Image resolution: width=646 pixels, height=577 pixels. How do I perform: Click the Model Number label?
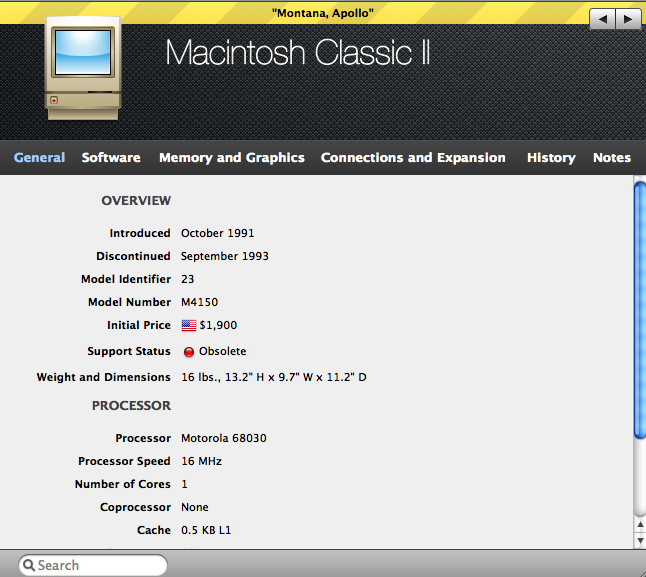129,302
